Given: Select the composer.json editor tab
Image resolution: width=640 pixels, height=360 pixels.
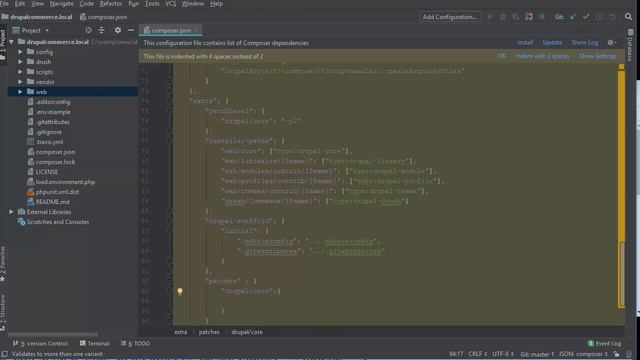Looking at the screenshot, I should pos(171,30).
